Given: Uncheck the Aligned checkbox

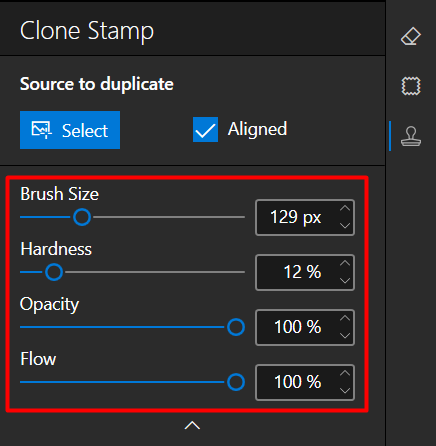Looking at the screenshot, I should [205, 129].
